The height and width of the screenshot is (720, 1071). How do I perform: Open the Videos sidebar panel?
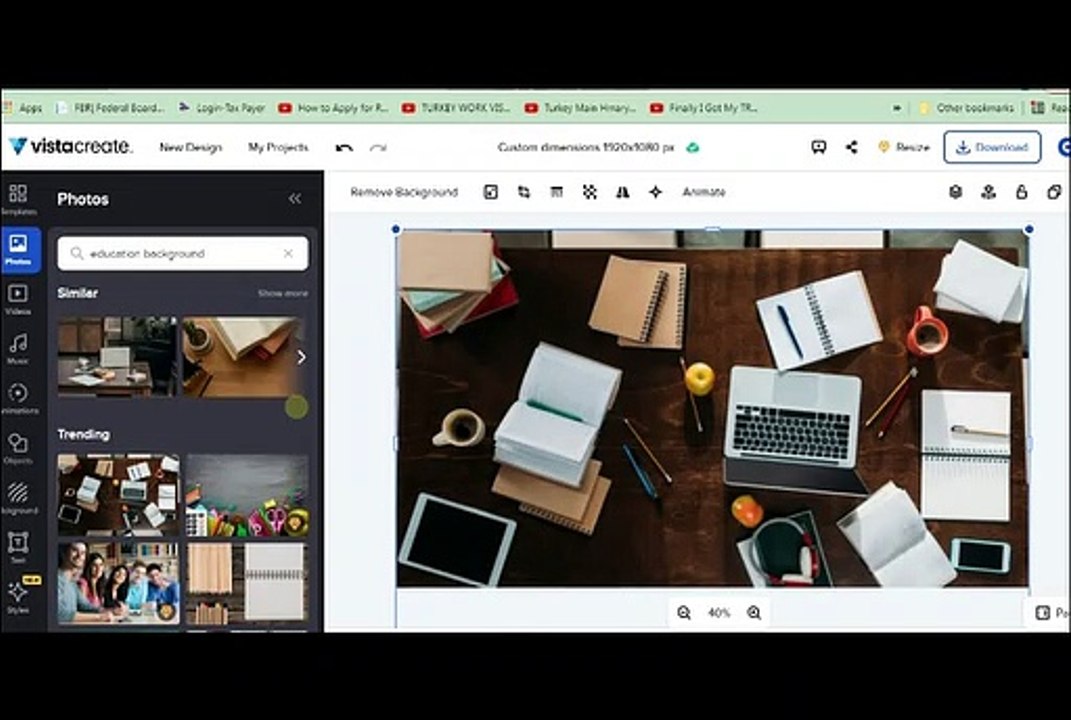pos(18,299)
